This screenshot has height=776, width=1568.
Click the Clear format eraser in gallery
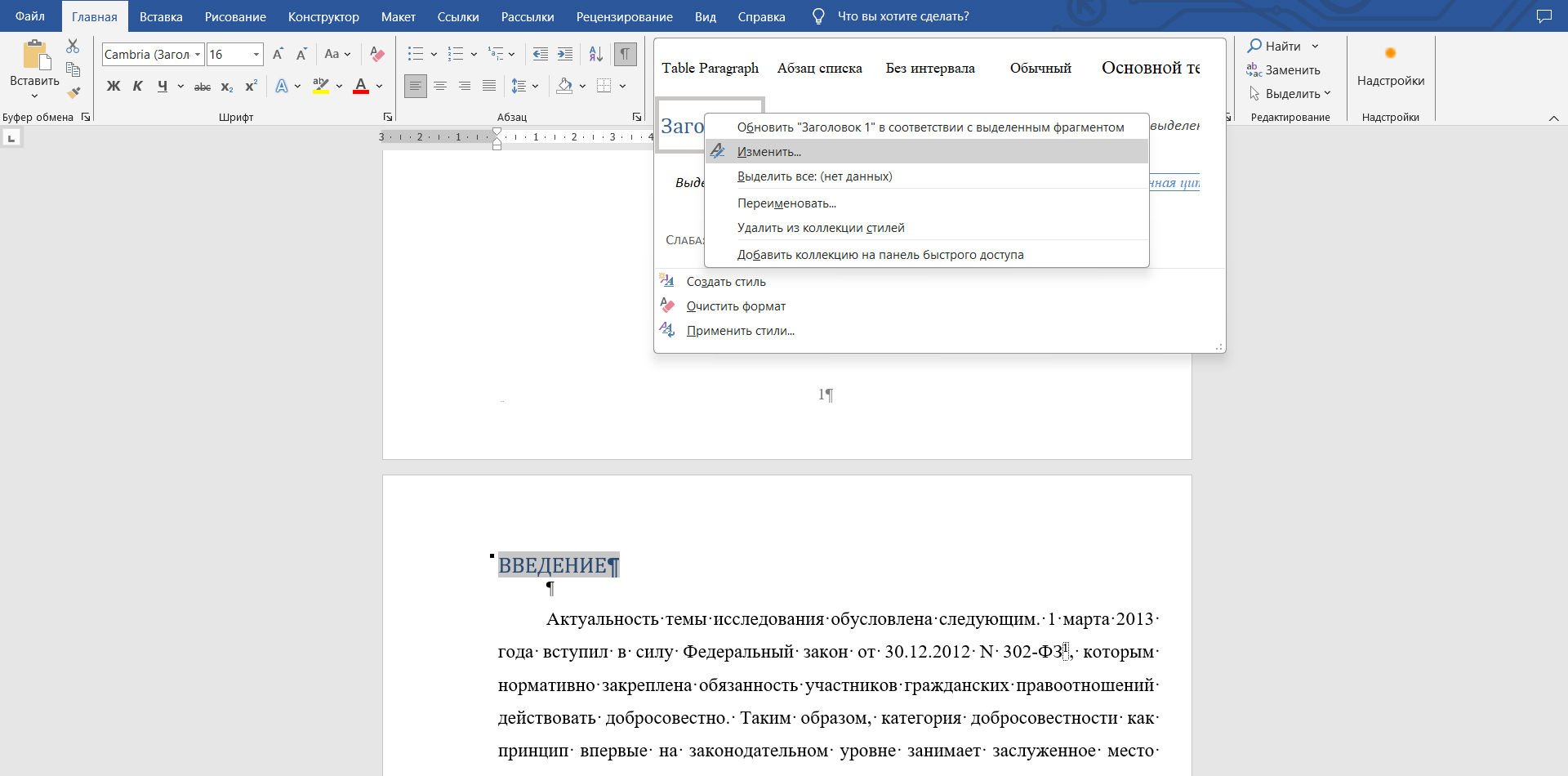coord(667,305)
